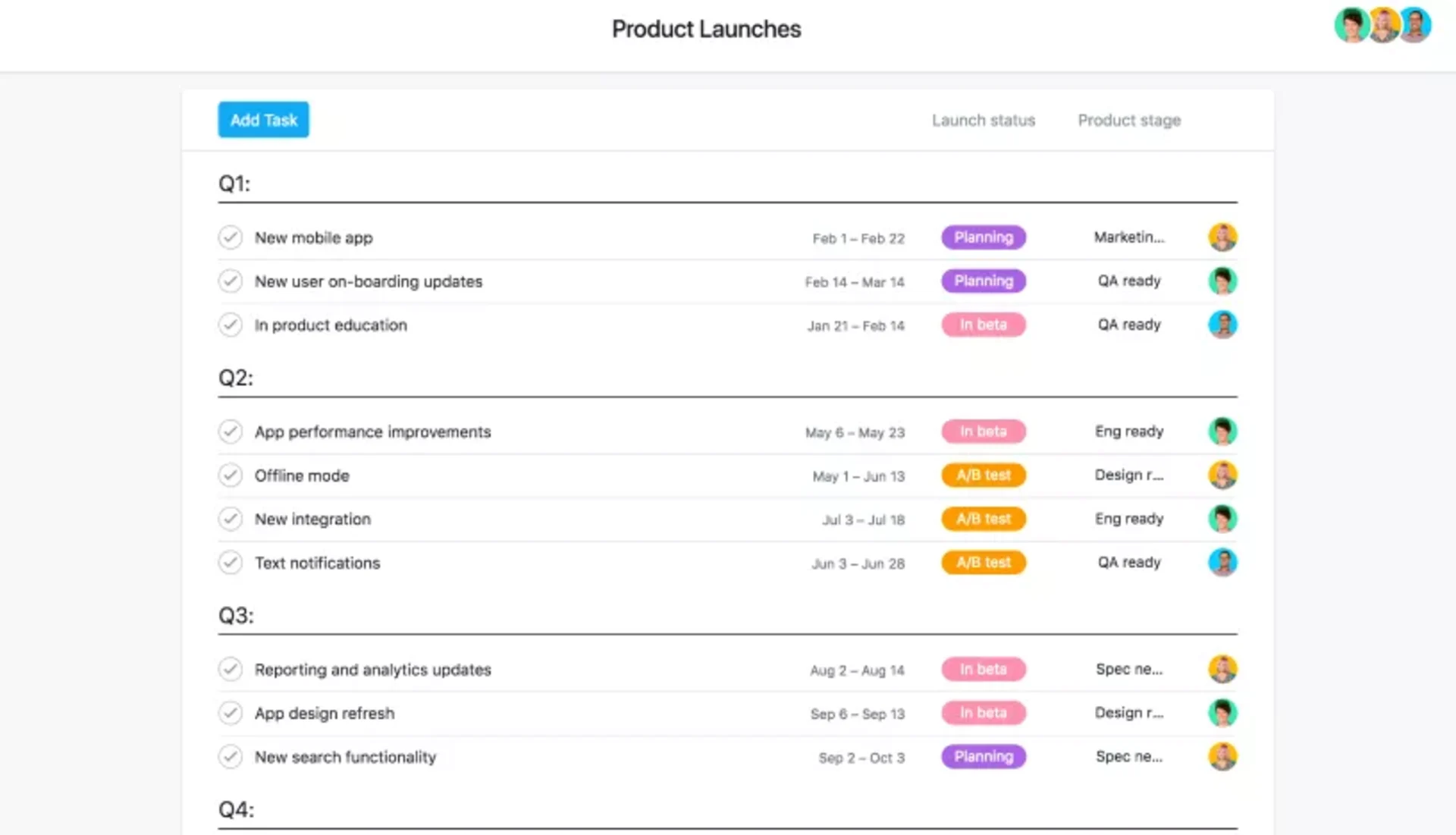The image size is (1456, 835).
Task: Select the check circle for New search functionality
Action: pyautogui.click(x=230, y=757)
